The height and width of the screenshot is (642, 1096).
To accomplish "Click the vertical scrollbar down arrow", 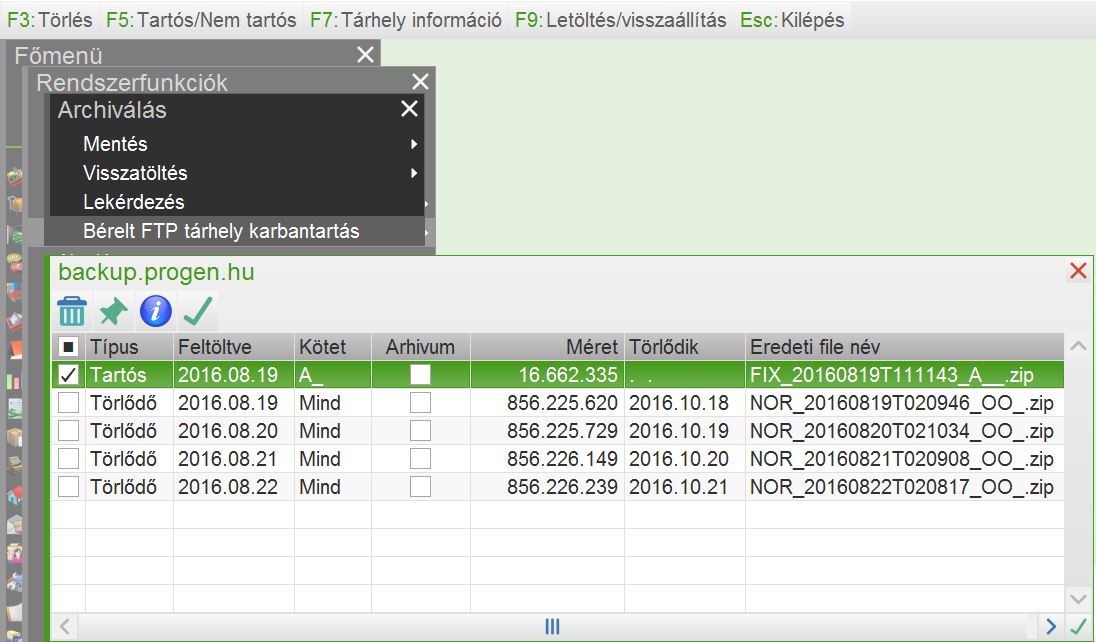I will [1079, 599].
